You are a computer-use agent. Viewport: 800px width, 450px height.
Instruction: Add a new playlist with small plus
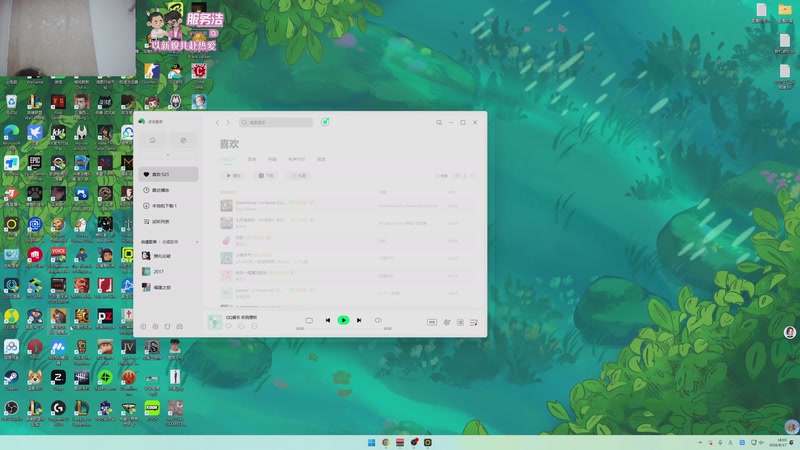[x=197, y=242]
